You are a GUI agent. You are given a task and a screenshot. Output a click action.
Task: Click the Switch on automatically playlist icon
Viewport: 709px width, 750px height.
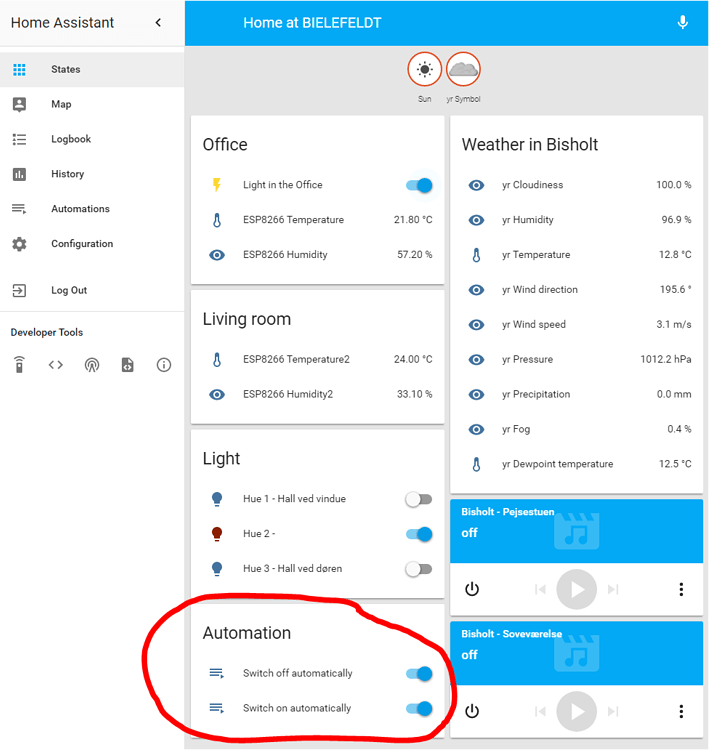pyautogui.click(x=217, y=708)
